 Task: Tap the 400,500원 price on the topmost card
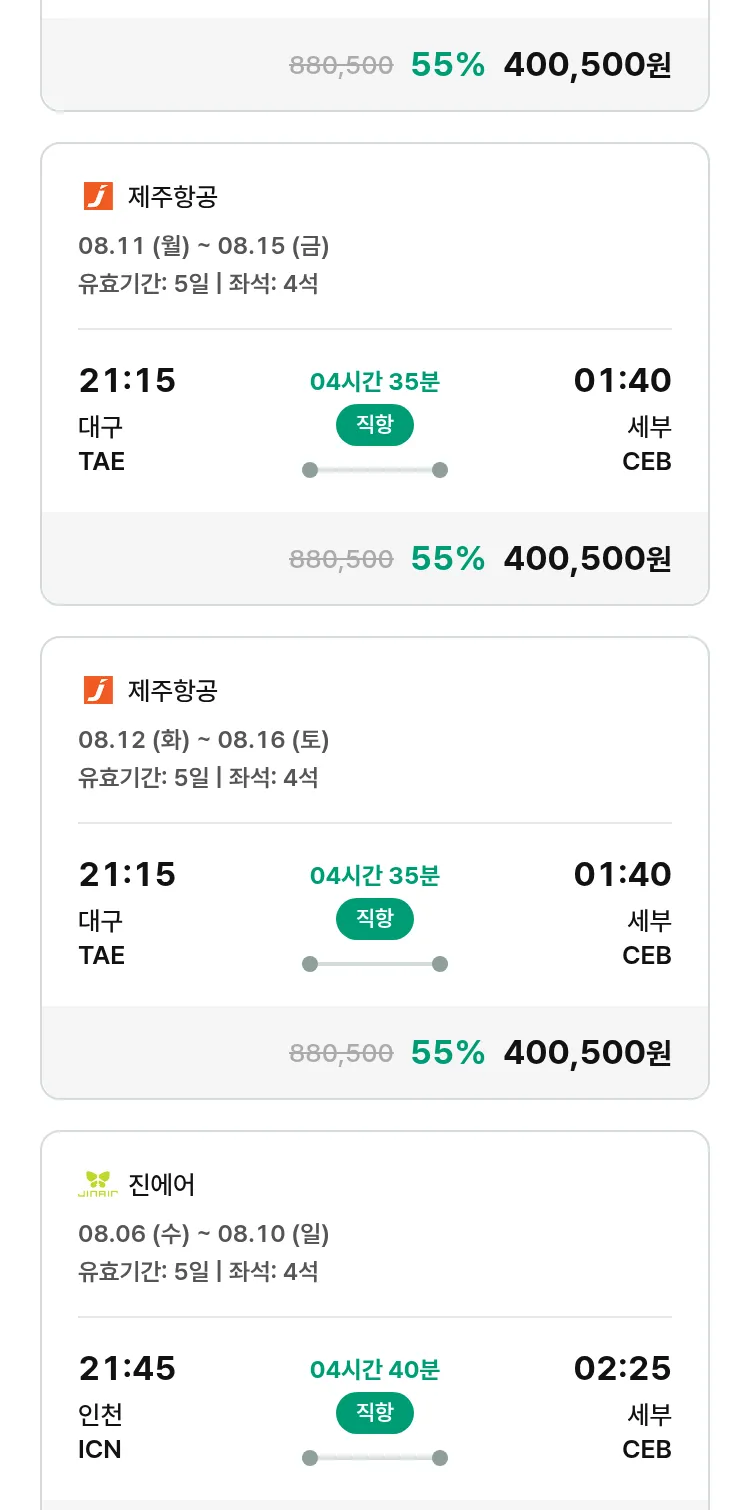tap(587, 65)
